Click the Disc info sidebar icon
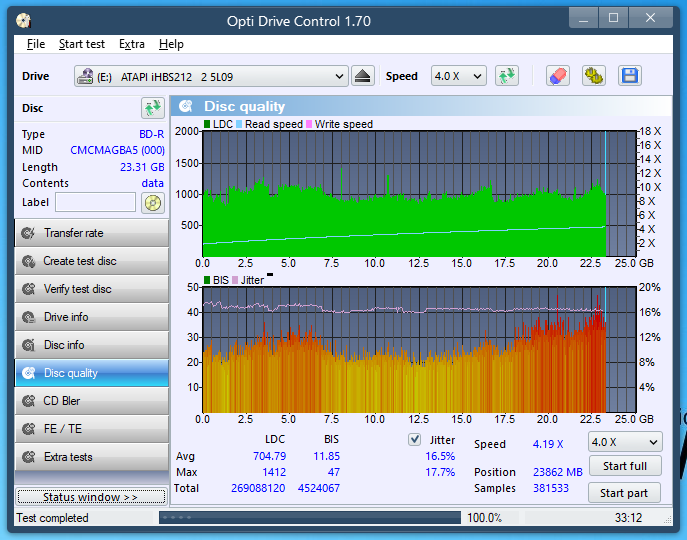The width and height of the screenshot is (687, 540). pyautogui.click(x=29, y=345)
